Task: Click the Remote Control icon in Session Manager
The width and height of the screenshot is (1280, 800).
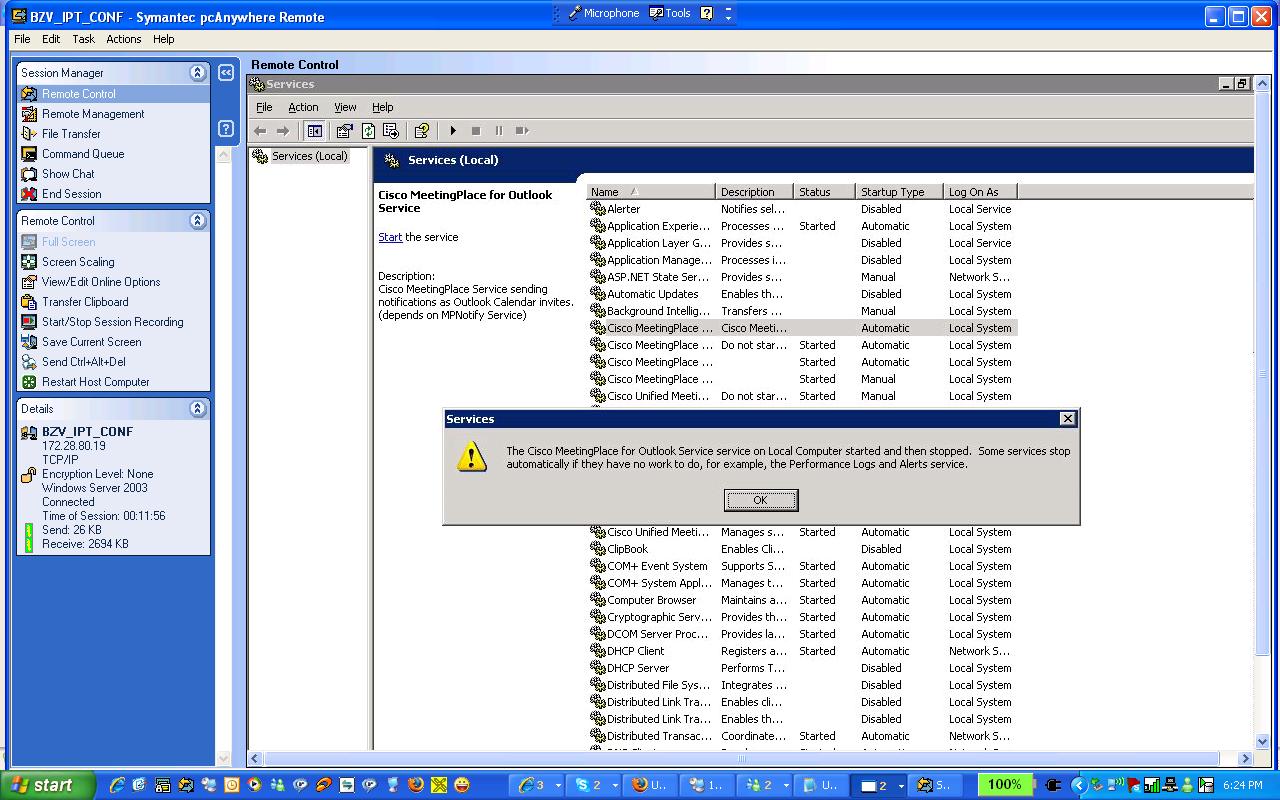Action: (x=29, y=94)
